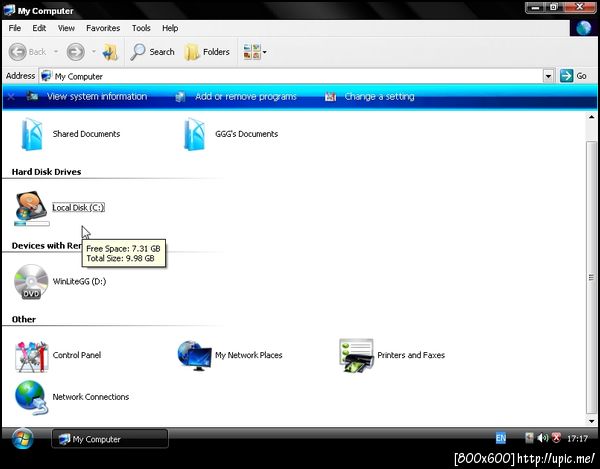The width and height of the screenshot is (600, 469).
Task: Click the vertical scrollbar down arrow
Action: pos(592,421)
